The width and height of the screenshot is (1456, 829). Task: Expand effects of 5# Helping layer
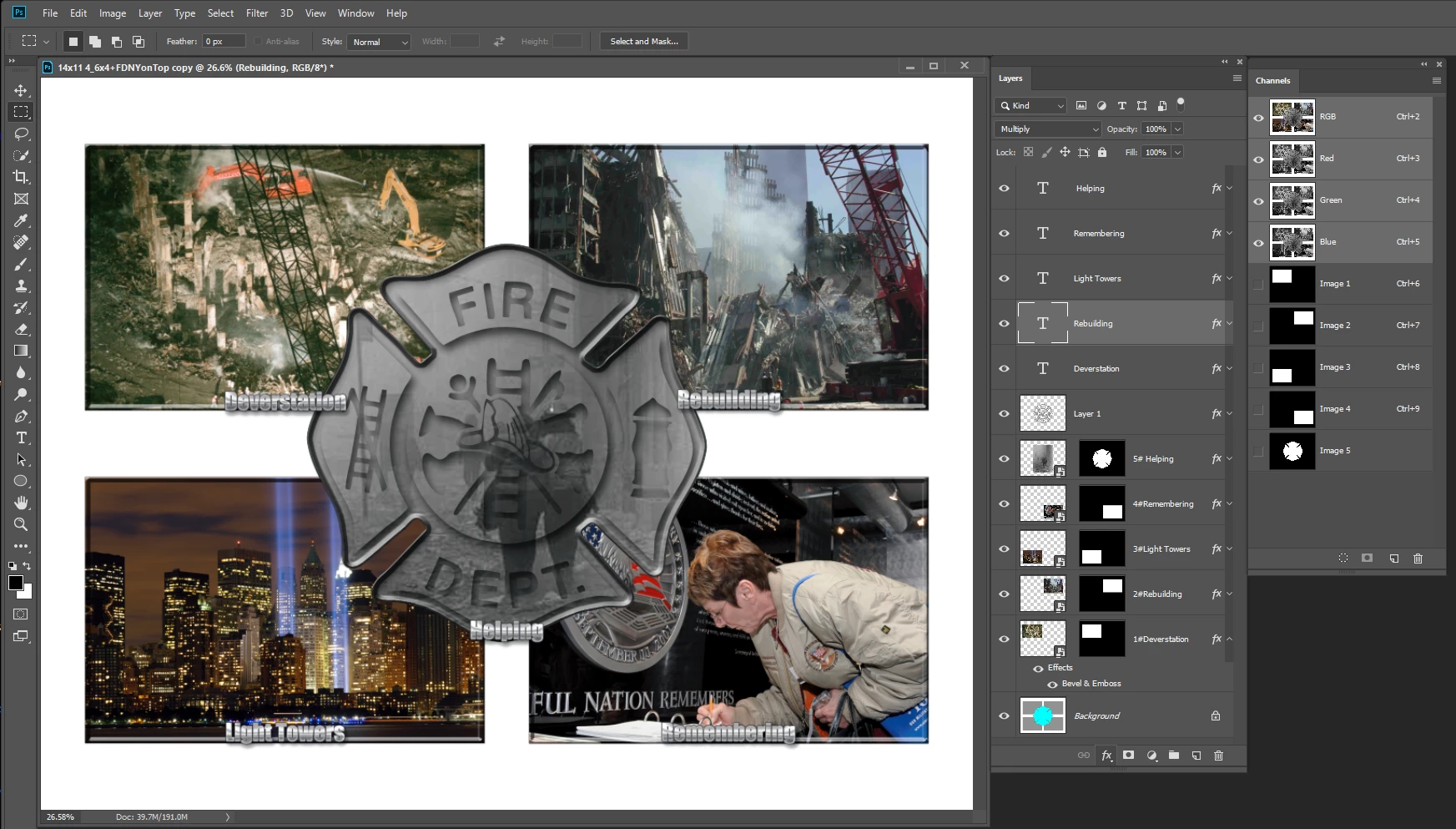click(1229, 459)
